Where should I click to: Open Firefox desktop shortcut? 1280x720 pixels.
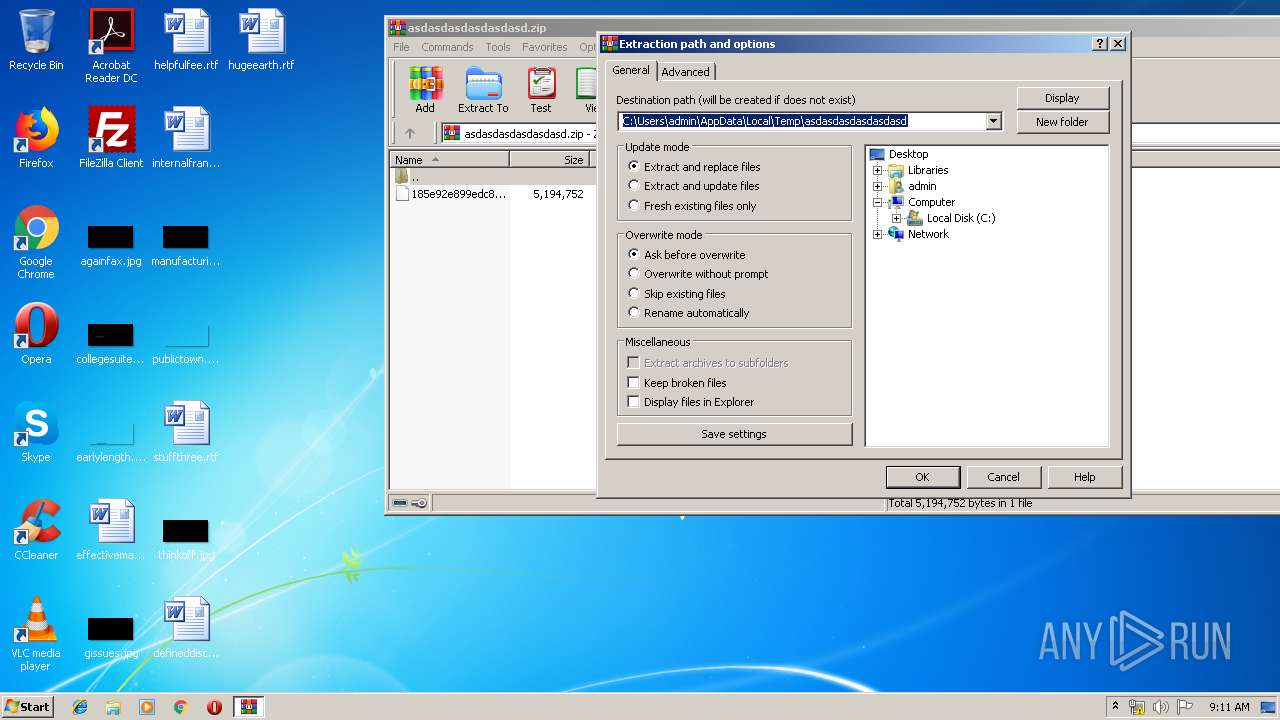(x=36, y=138)
